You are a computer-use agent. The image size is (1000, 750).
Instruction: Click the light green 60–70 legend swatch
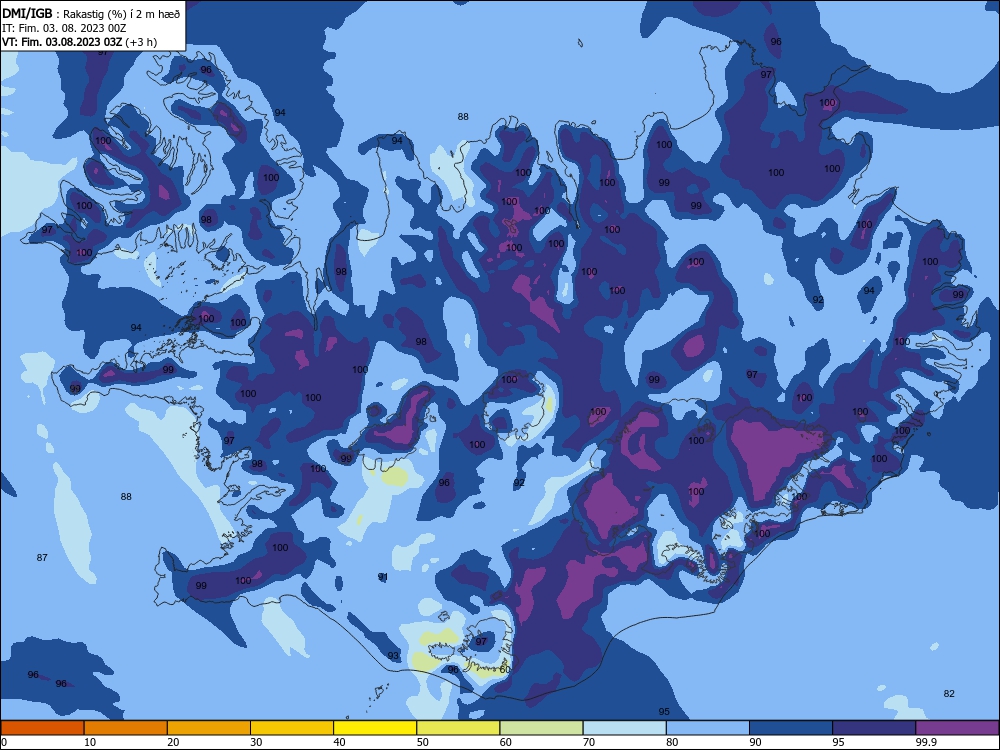tap(541, 728)
